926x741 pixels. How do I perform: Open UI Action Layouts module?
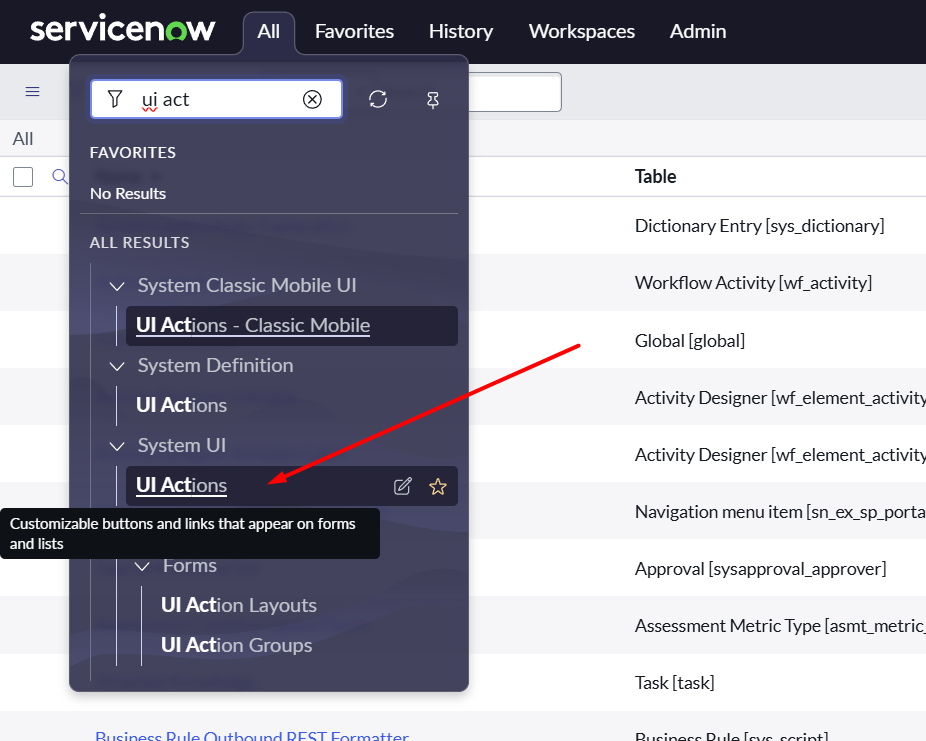239,605
